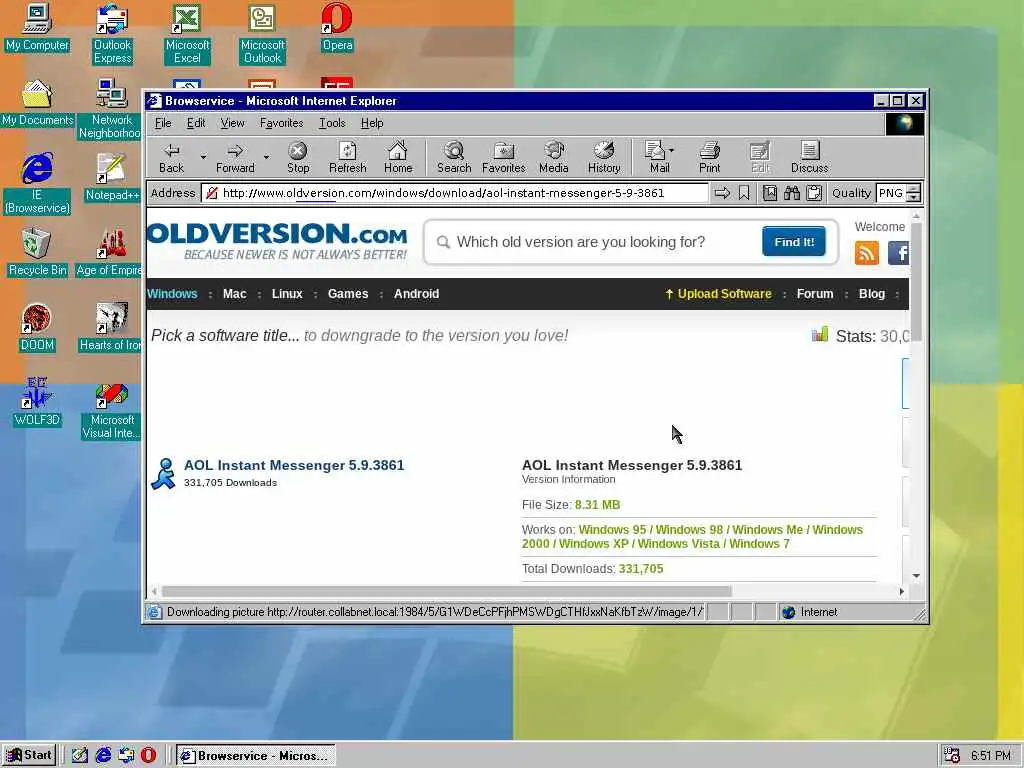Select the Recycle Bin desktop icon
This screenshot has height=768, width=1024.
click(37, 253)
